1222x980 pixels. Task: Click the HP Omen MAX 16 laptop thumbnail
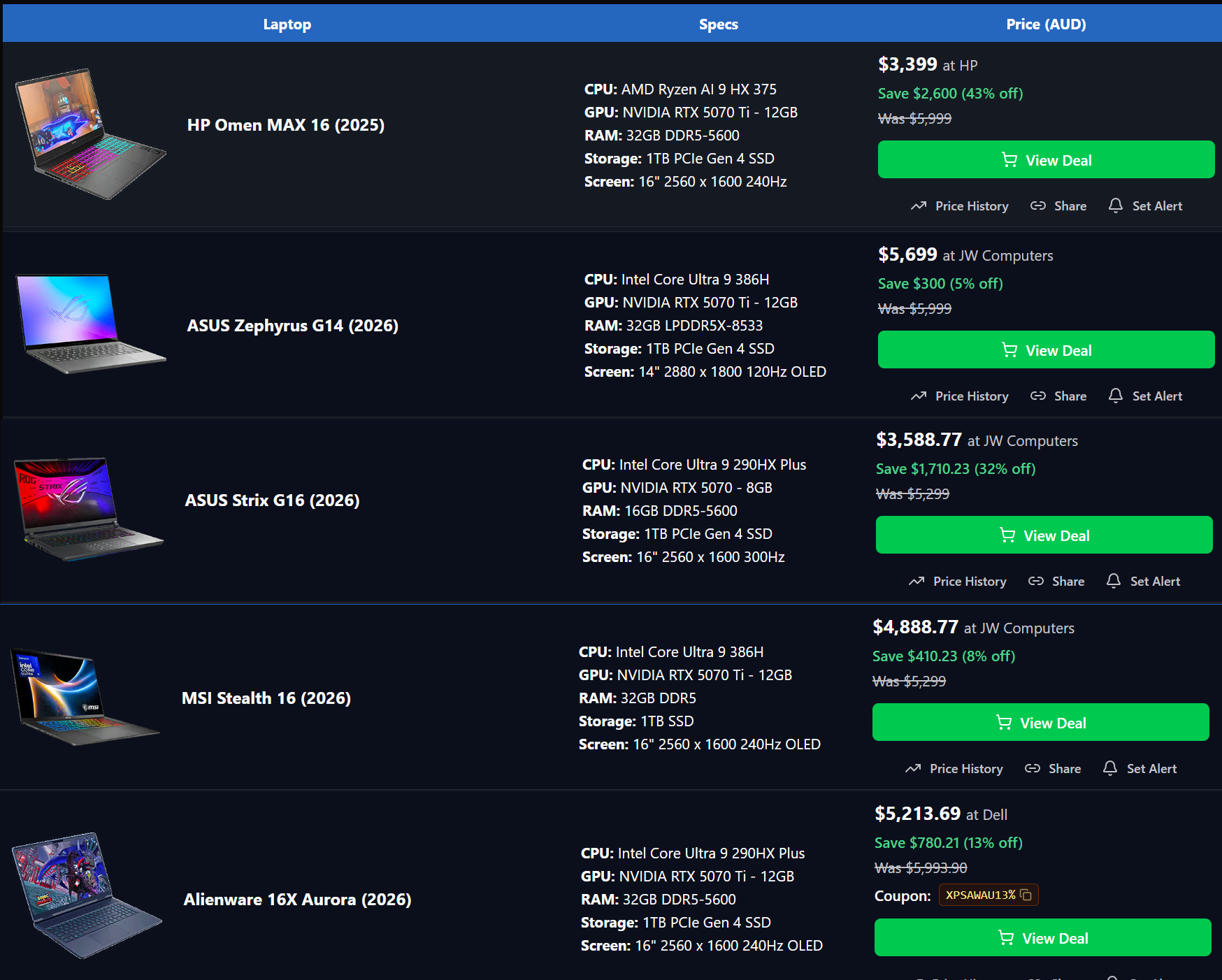tap(90, 134)
